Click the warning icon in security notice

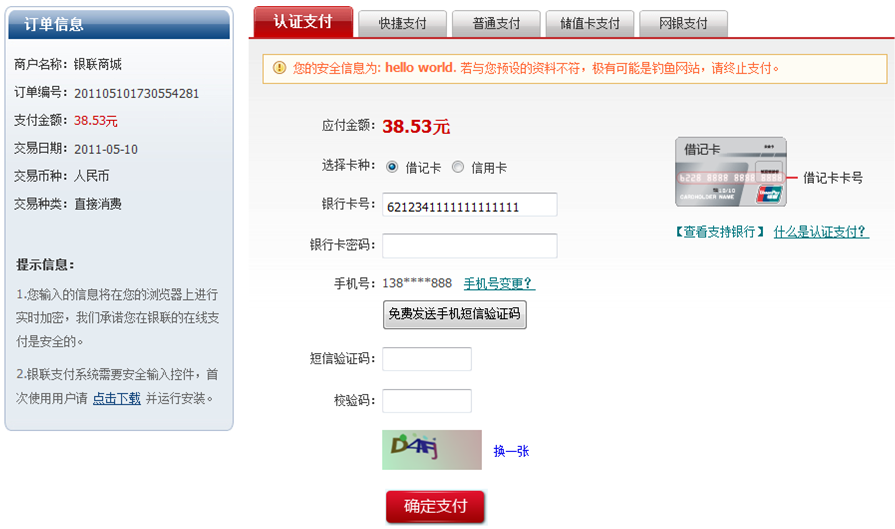[x=279, y=68]
